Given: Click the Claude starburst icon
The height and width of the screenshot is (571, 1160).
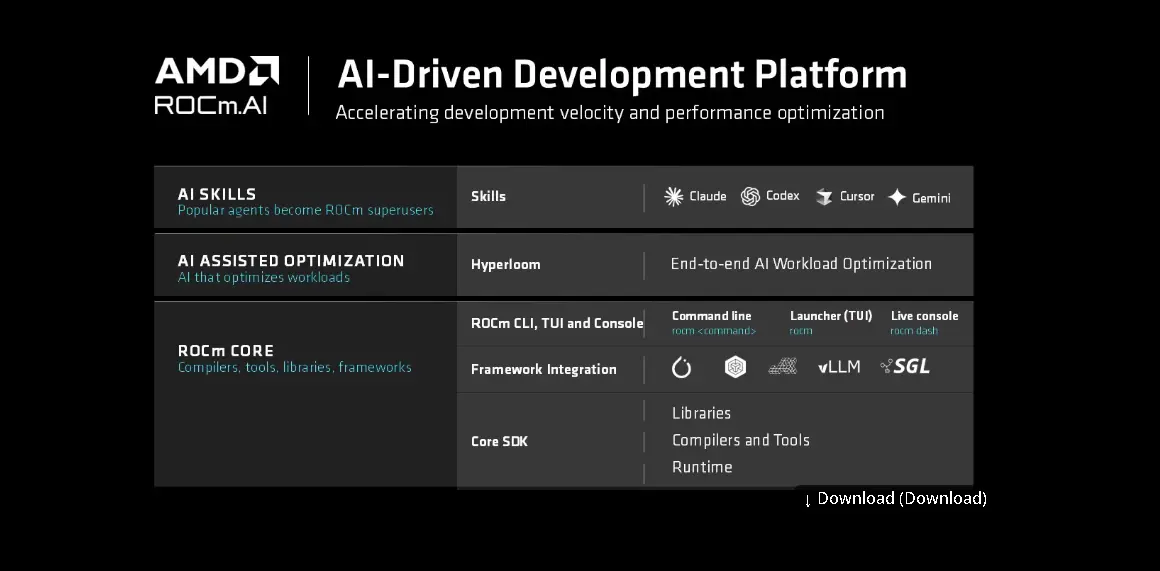Looking at the screenshot, I should [x=673, y=197].
